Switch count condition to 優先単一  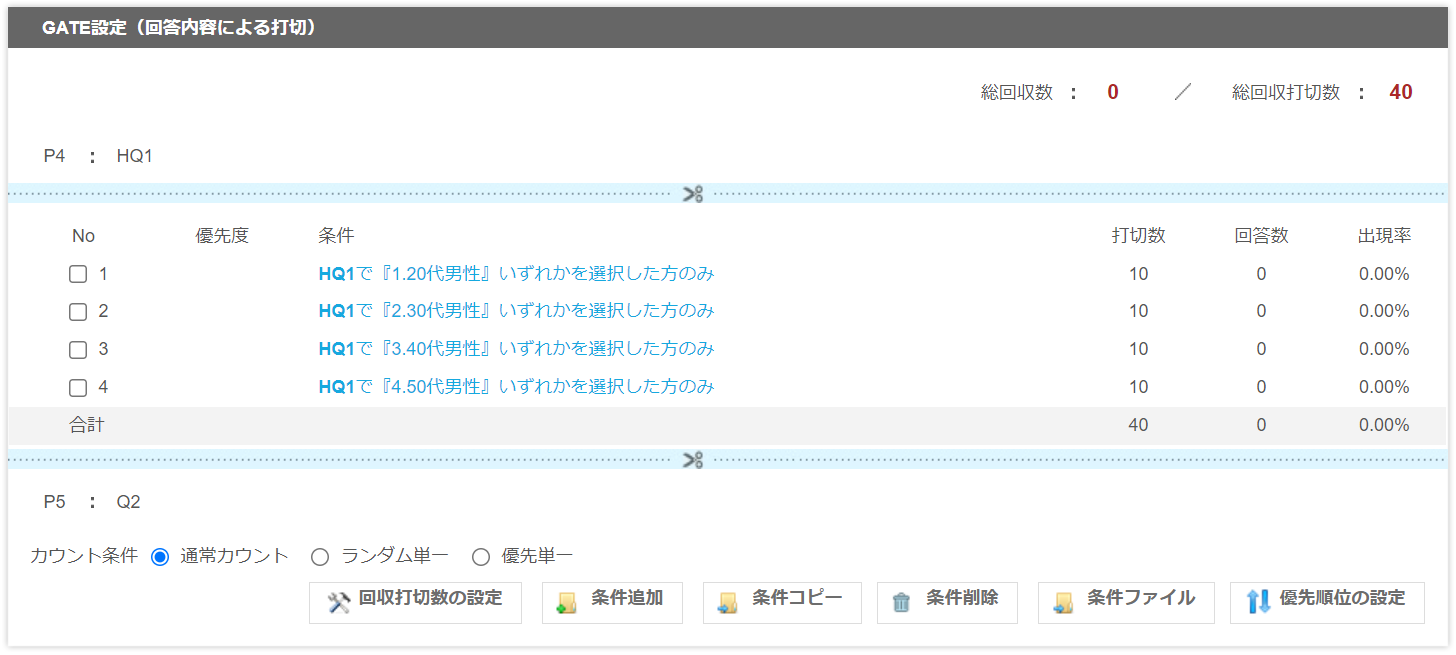pos(481,557)
